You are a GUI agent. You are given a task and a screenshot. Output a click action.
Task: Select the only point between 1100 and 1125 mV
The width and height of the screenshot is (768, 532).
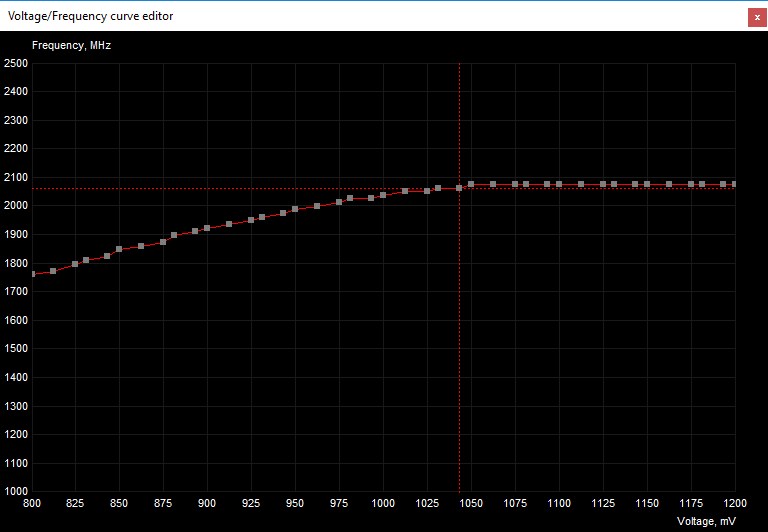581,184
